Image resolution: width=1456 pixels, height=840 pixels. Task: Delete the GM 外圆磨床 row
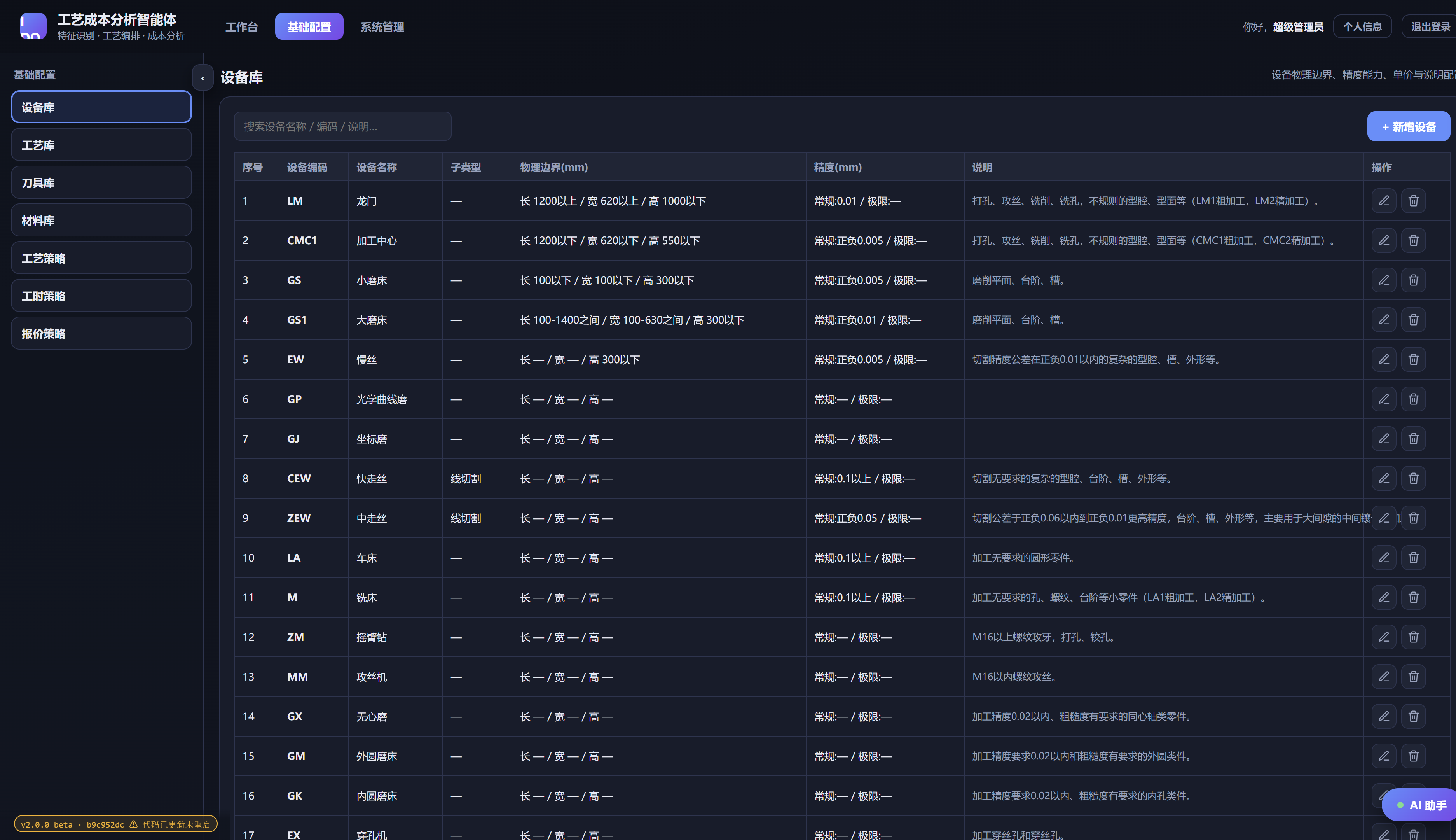(1413, 756)
